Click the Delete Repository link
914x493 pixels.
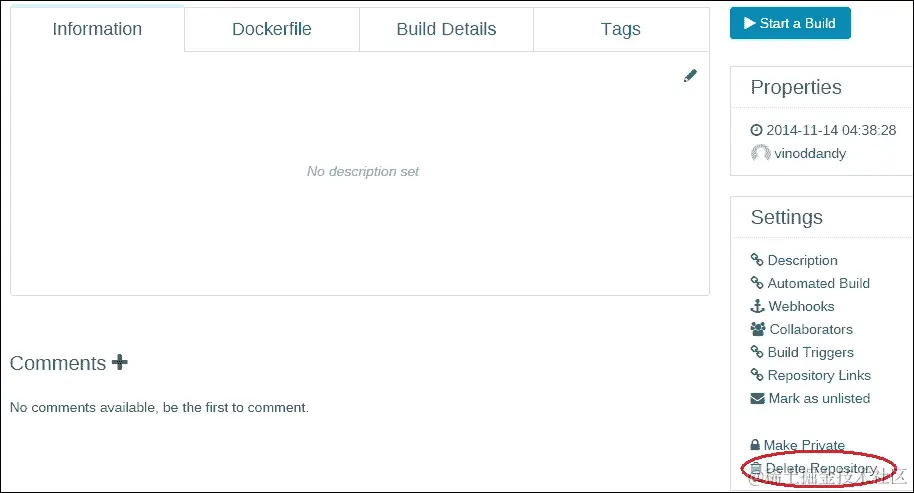(x=821, y=469)
